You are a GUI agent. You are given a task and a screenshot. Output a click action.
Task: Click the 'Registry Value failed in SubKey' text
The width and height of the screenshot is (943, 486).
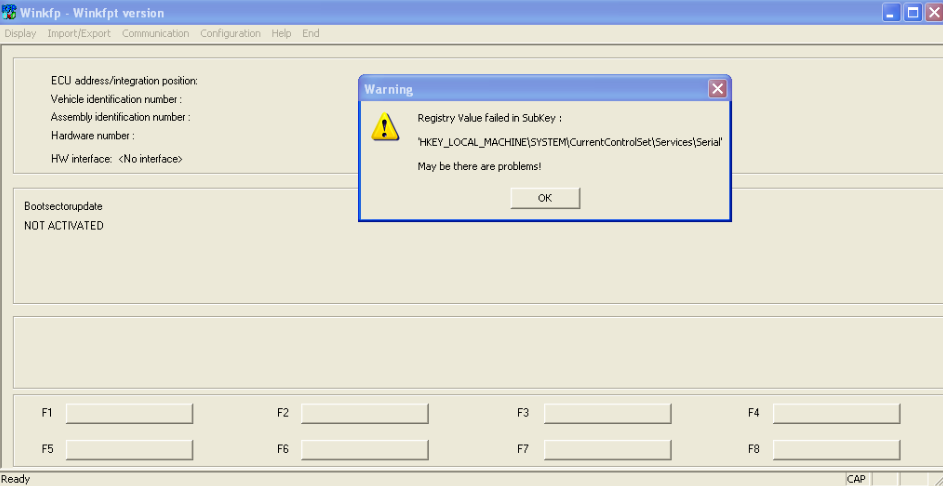click(490, 118)
